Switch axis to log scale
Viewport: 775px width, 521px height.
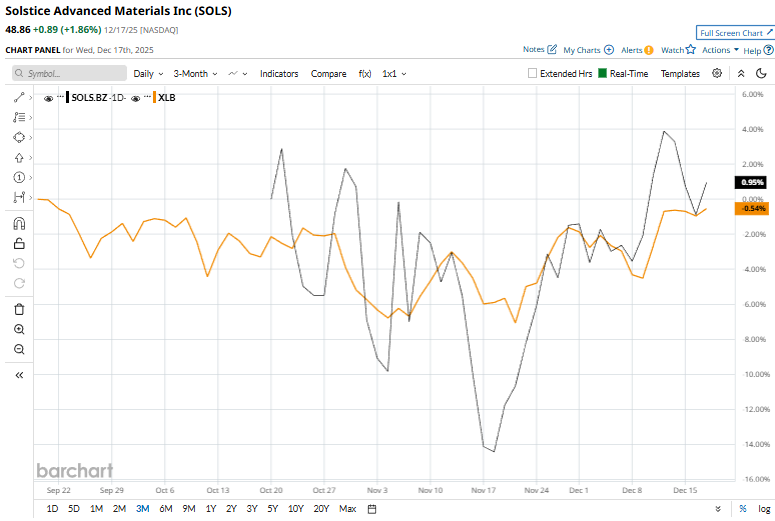coord(764,509)
